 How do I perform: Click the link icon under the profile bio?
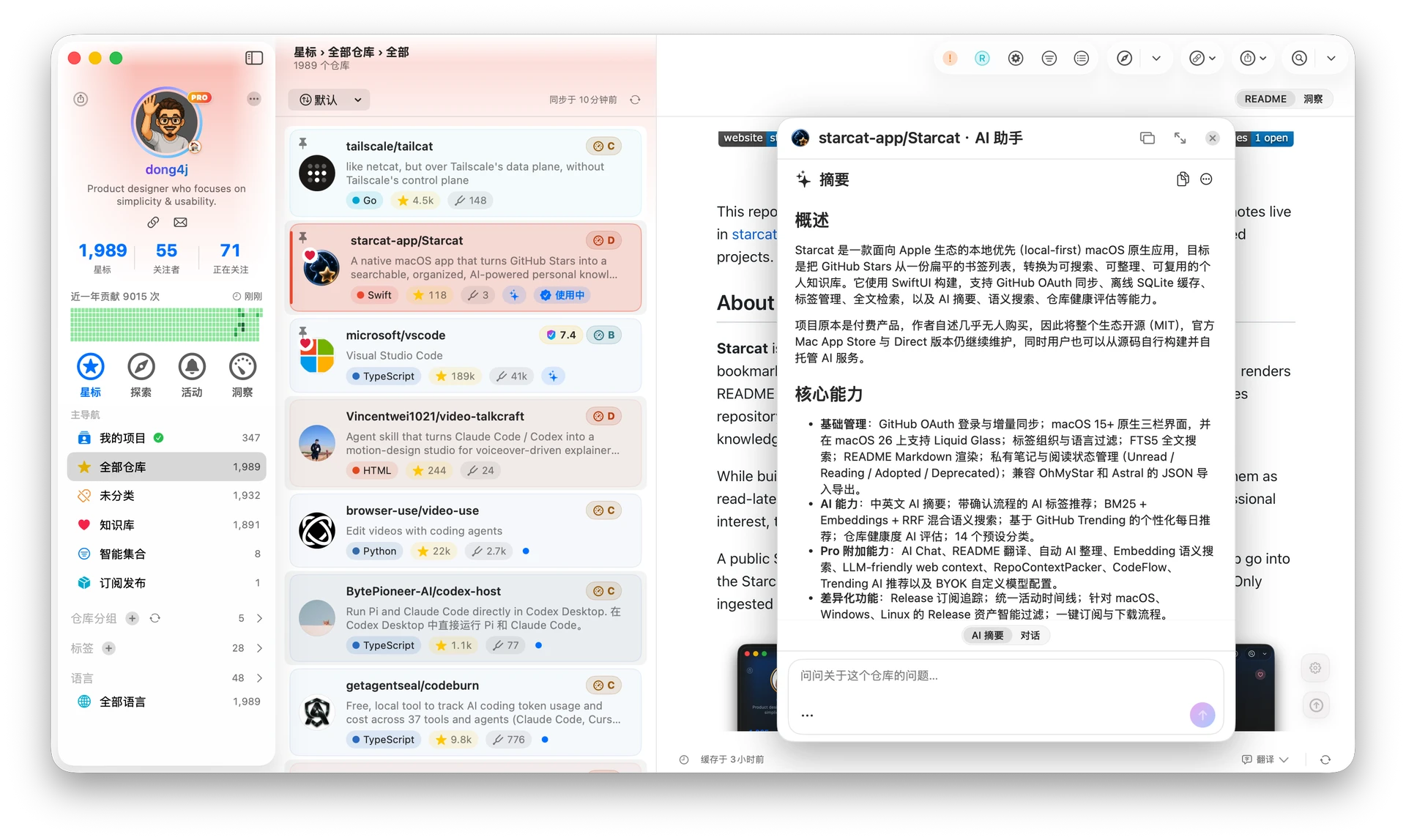(153, 222)
